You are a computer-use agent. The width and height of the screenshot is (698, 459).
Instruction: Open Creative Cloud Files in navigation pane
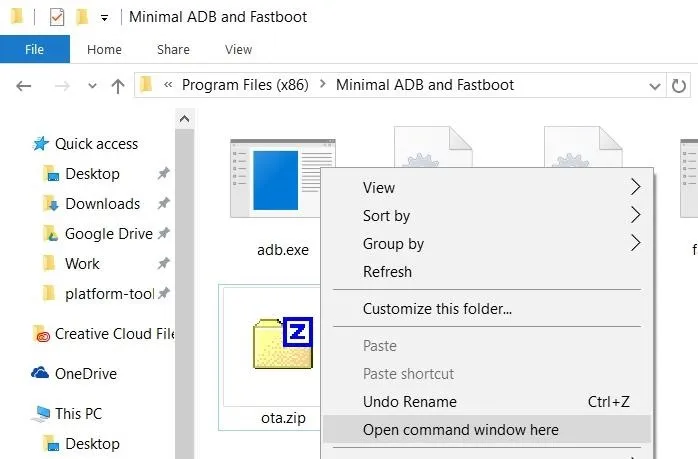tap(114, 334)
